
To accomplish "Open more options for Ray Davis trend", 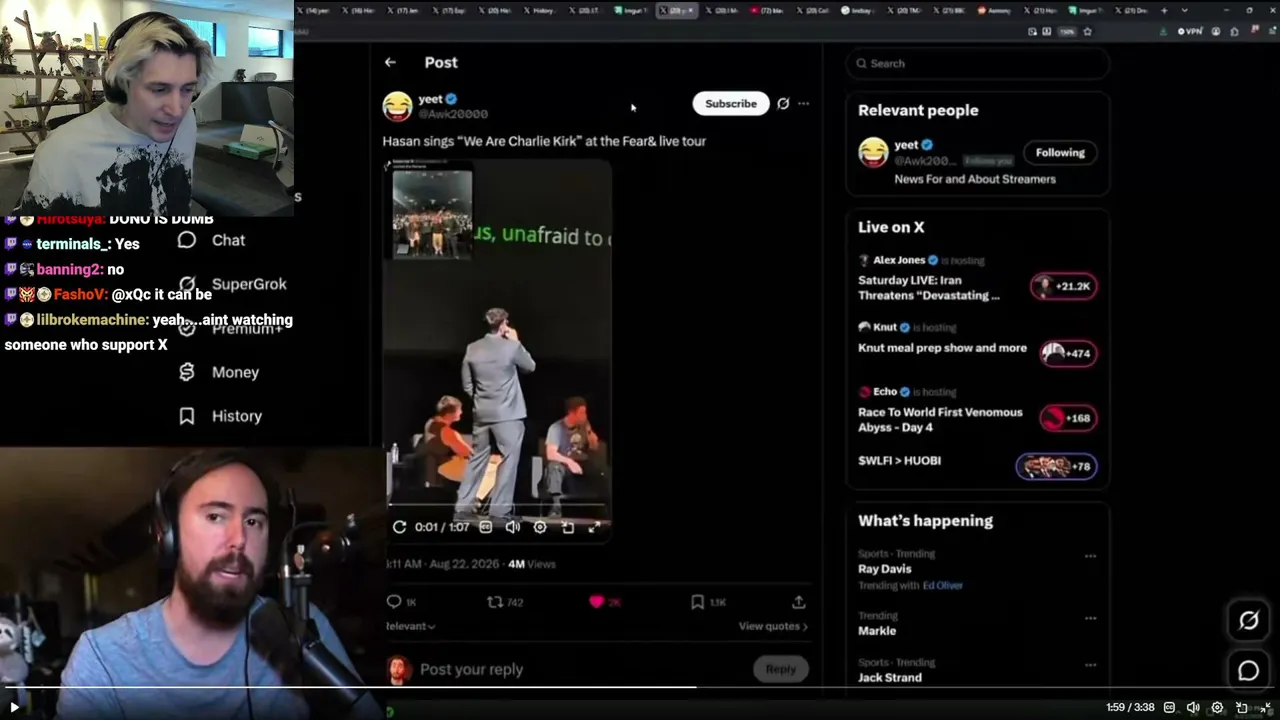I will tap(1090, 556).
